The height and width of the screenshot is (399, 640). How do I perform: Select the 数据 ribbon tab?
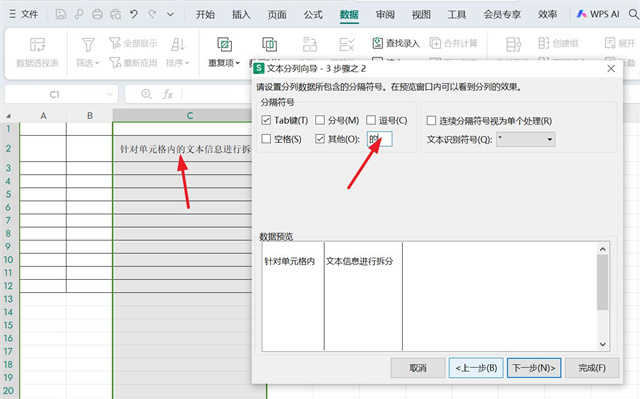point(349,15)
